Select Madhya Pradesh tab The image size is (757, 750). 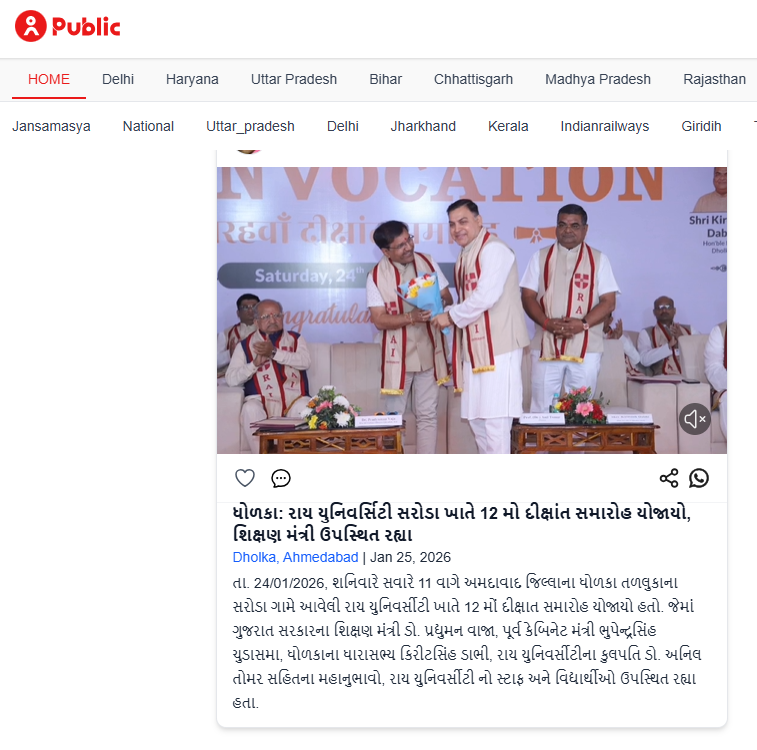598,79
